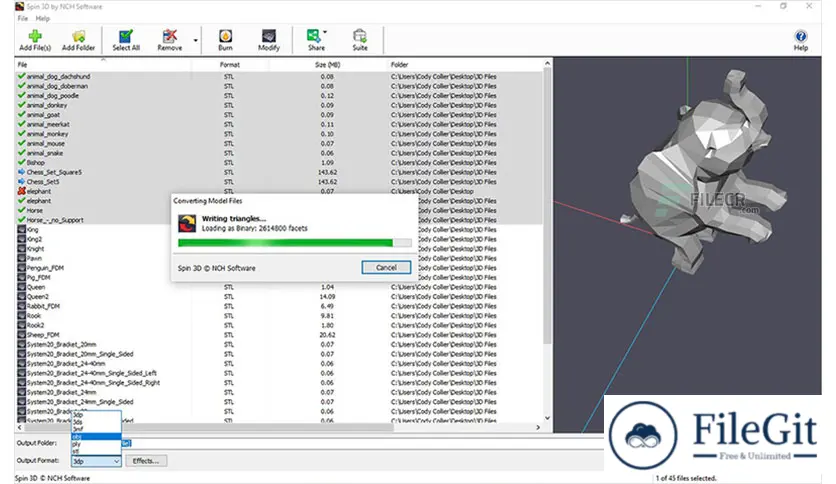Viewport: 836px width, 484px height.
Task: Click the thumbnail icon beside Sheep_FDM
Action: (21, 335)
